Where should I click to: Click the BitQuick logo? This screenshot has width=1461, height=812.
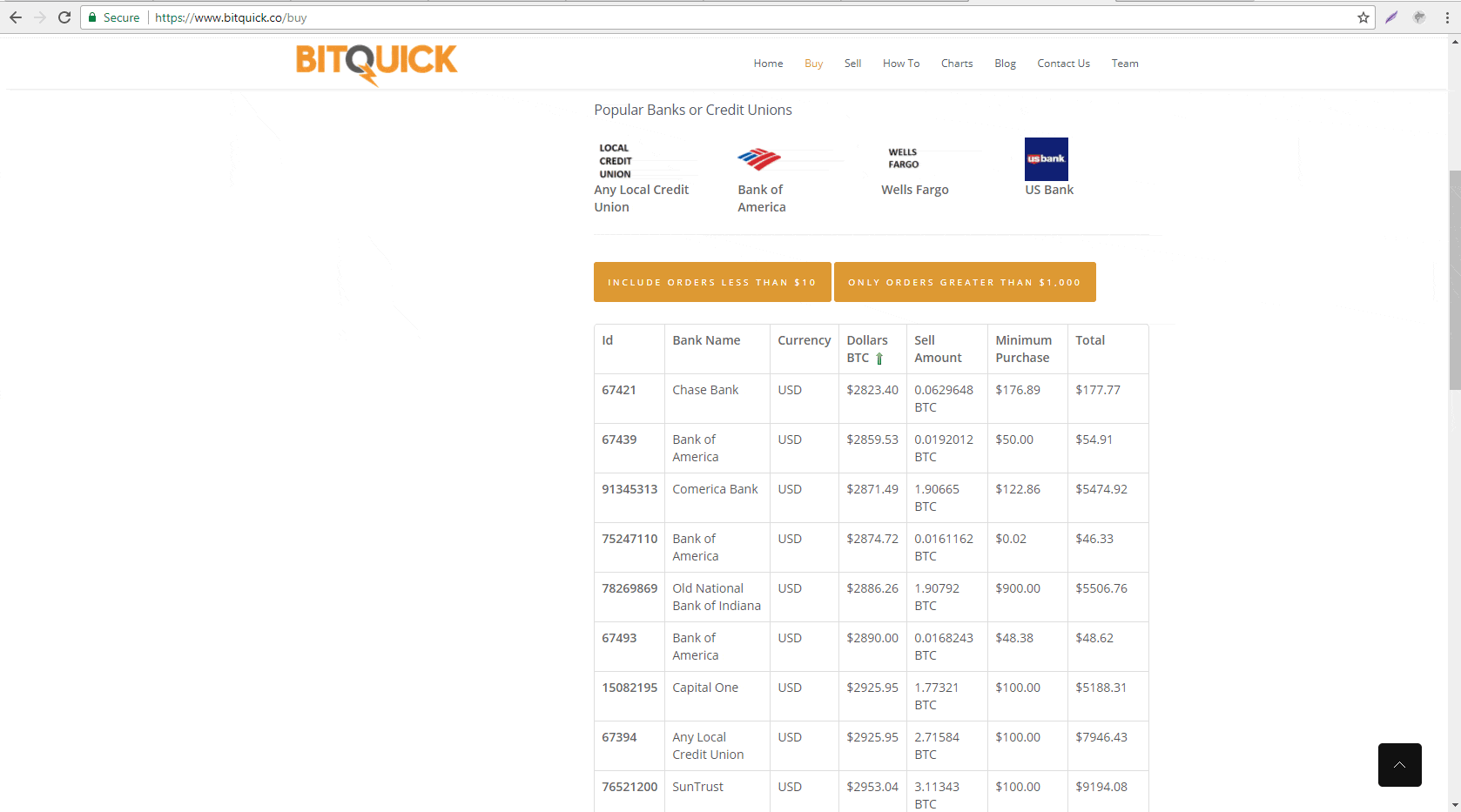[376, 64]
